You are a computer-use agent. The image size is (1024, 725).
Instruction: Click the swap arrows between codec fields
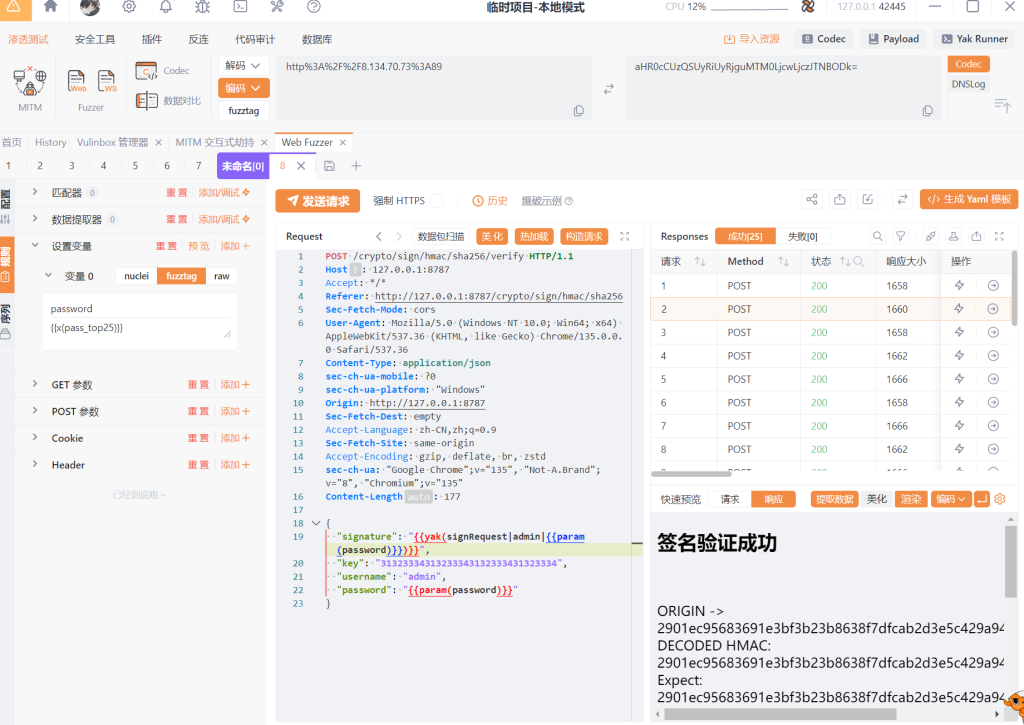pyautogui.click(x=608, y=89)
